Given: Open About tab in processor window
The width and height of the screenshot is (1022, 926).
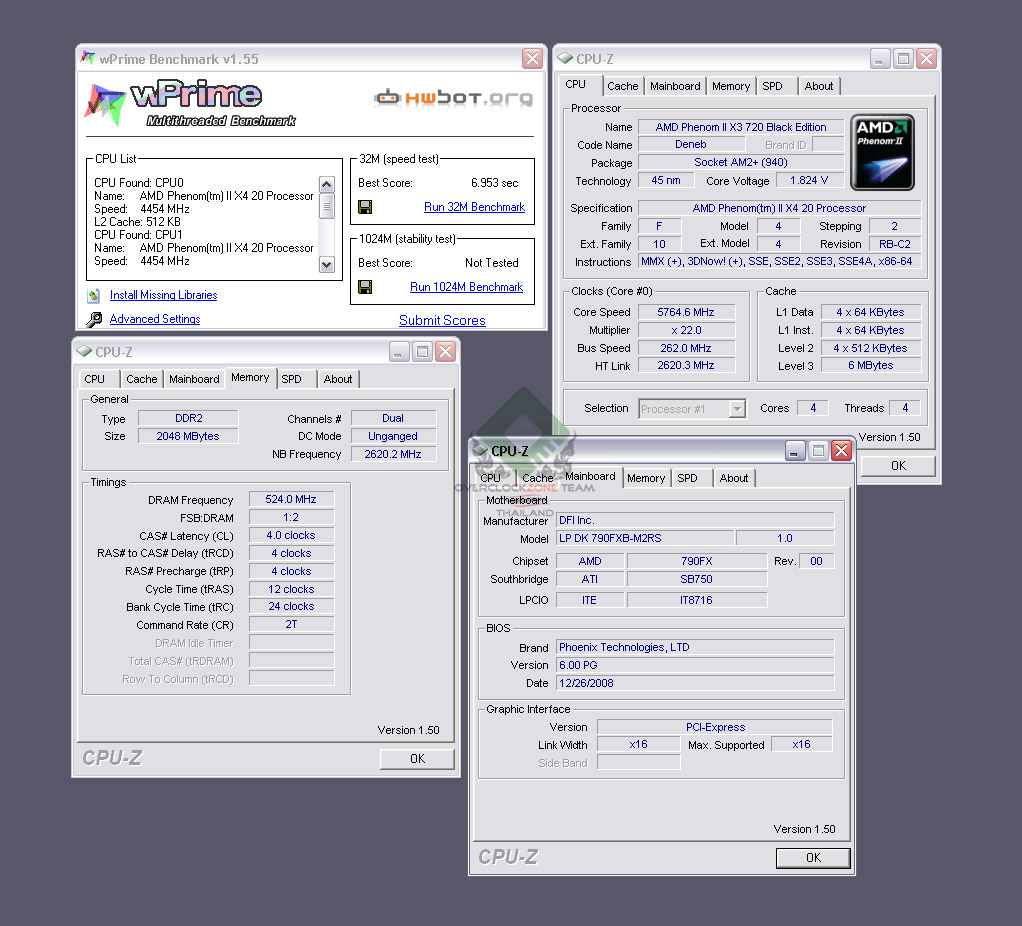Looking at the screenshot, I should pos(819,86).
